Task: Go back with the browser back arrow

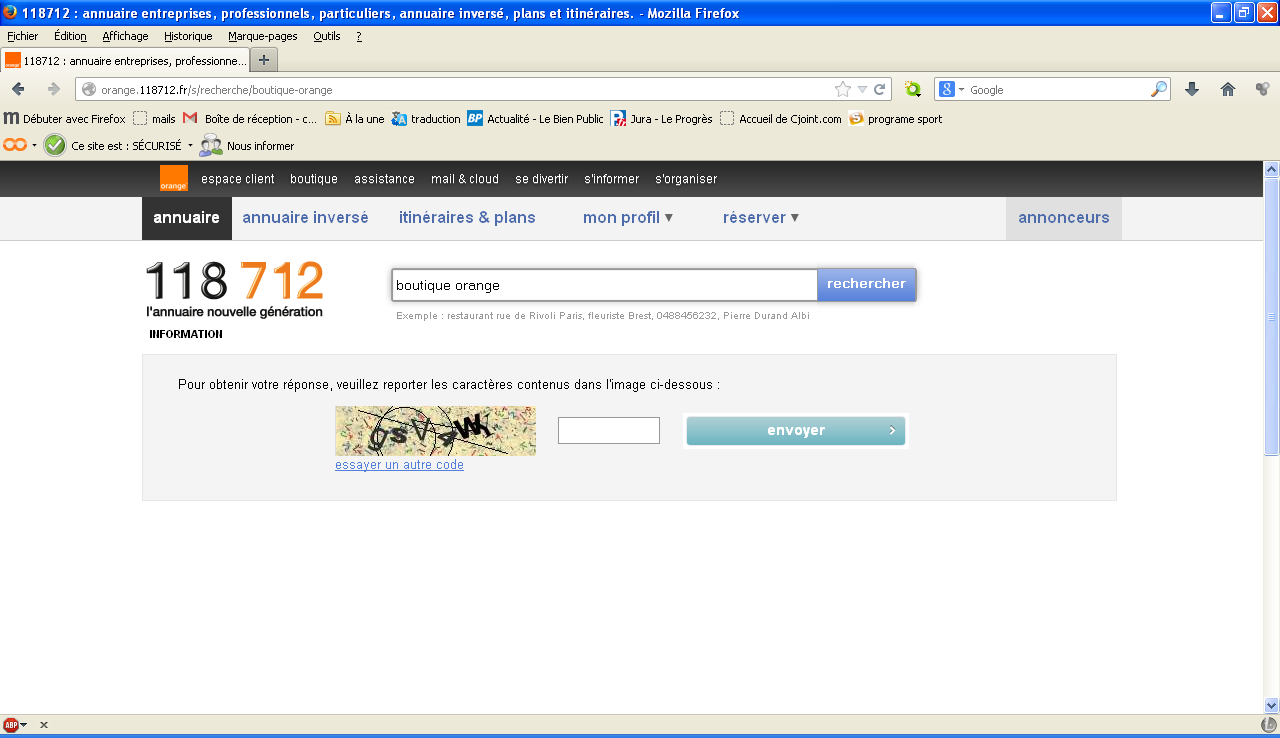Action: pos(18,89)
